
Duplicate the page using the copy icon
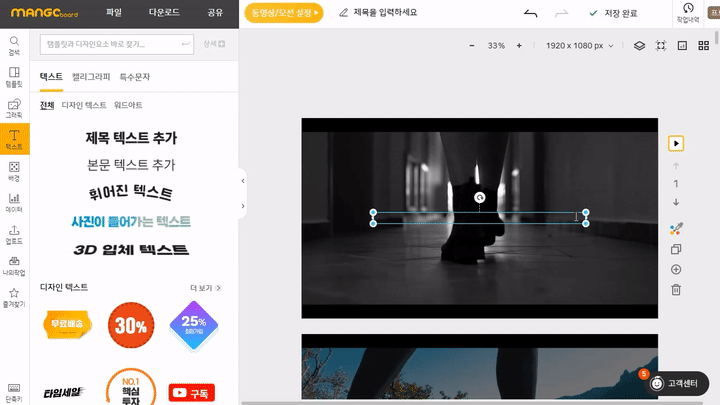point(676,249)
